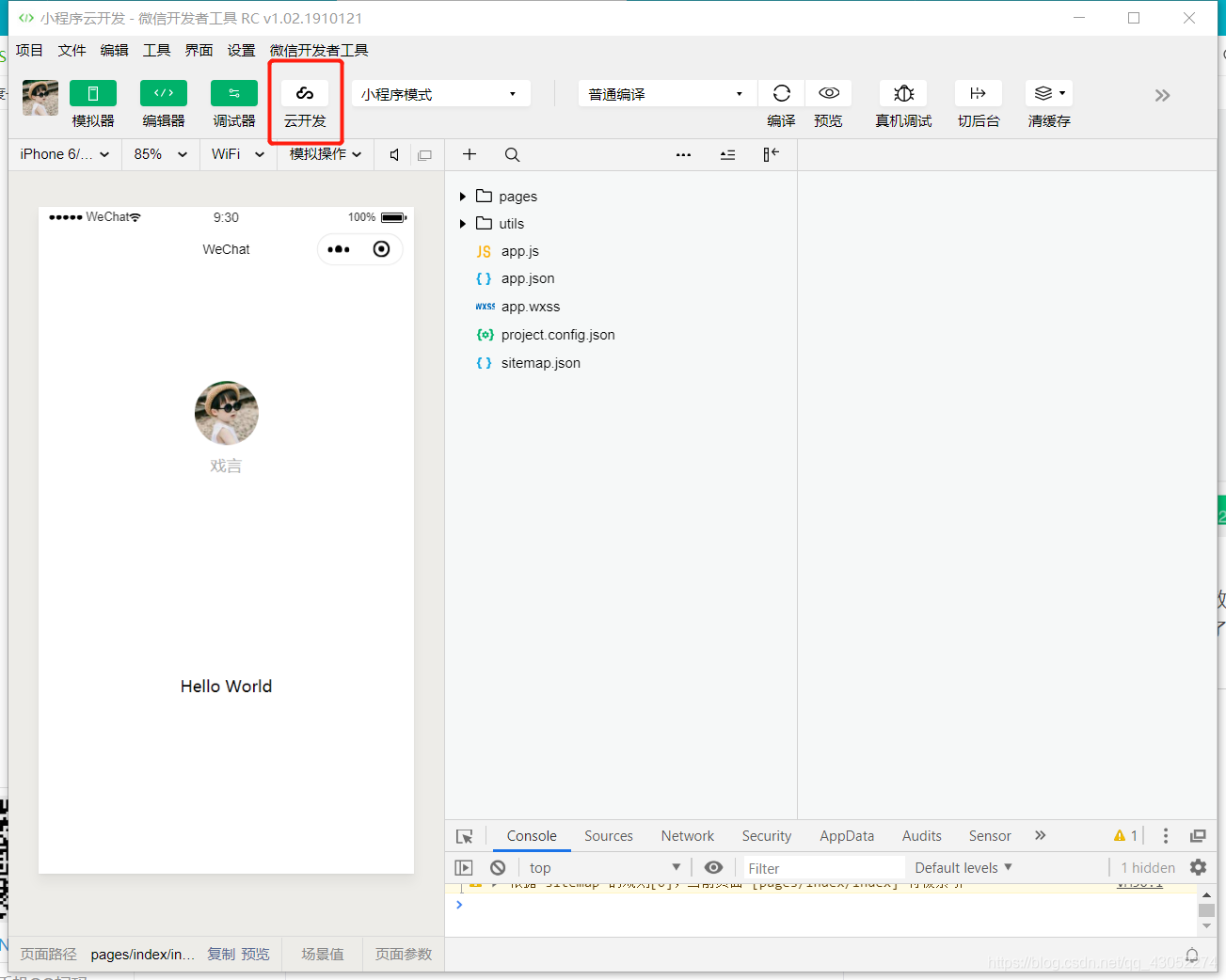Click the user avatar in toolbar
1226x980 pixels.
[x=40, y=98]
